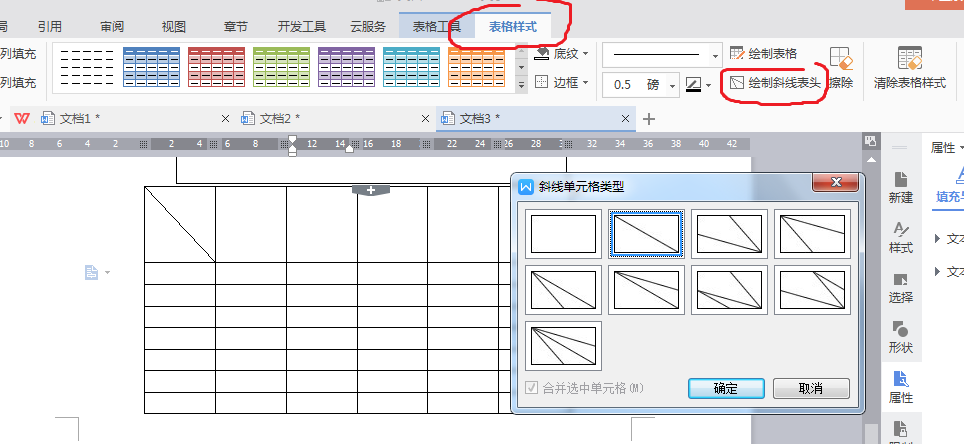Open the navigation icon dropdown arrow
964x444 pixels.
point(108,272)
